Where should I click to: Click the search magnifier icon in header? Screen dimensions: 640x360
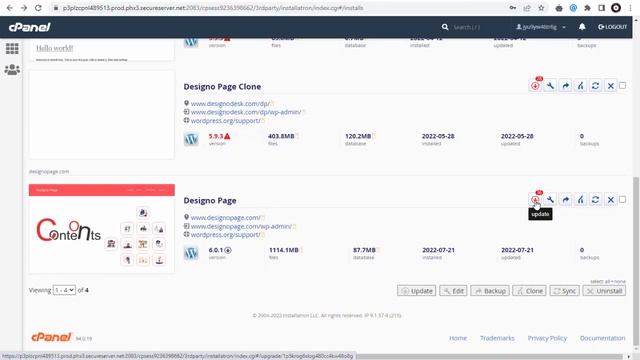click(445, 27)
